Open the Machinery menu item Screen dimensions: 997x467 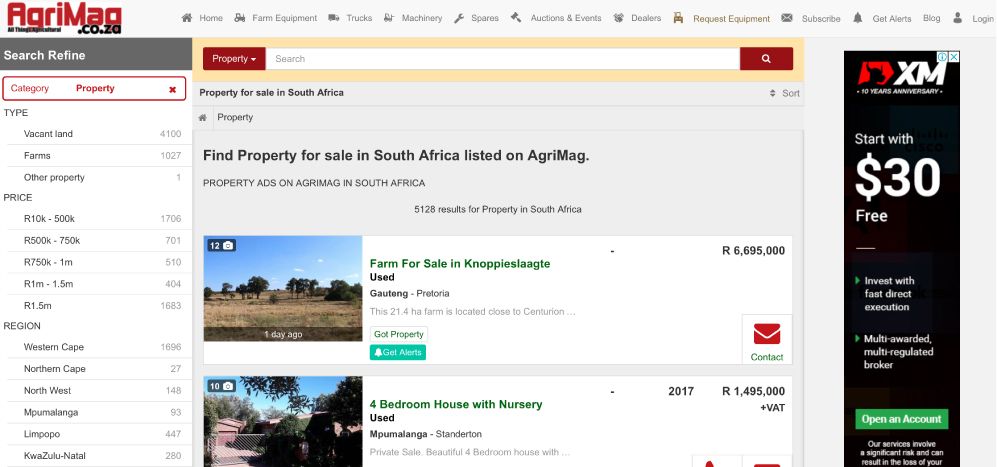[x=422, y=18]
